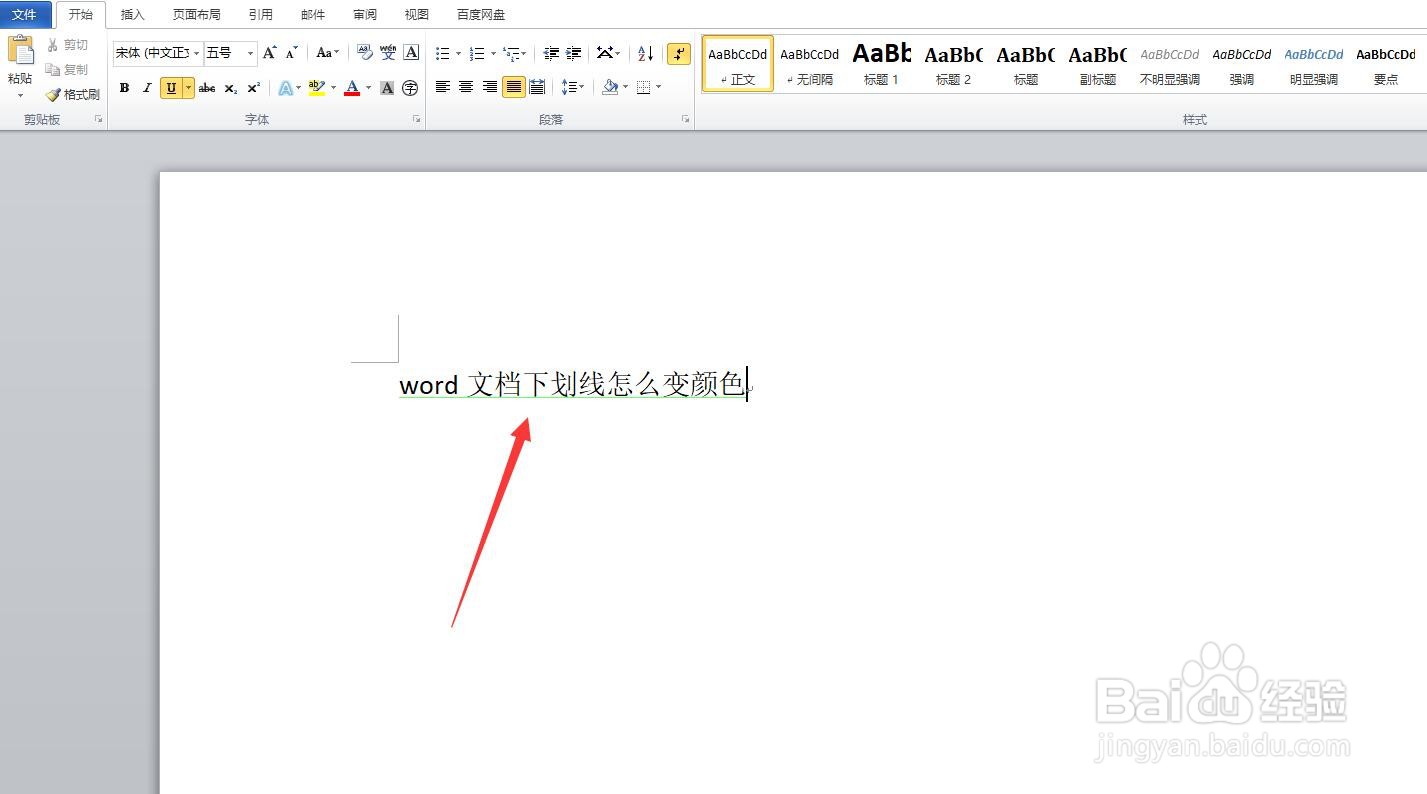The image size is (1427, 794).
Task: Apply the 正文 Normal style
Action: 738,64
